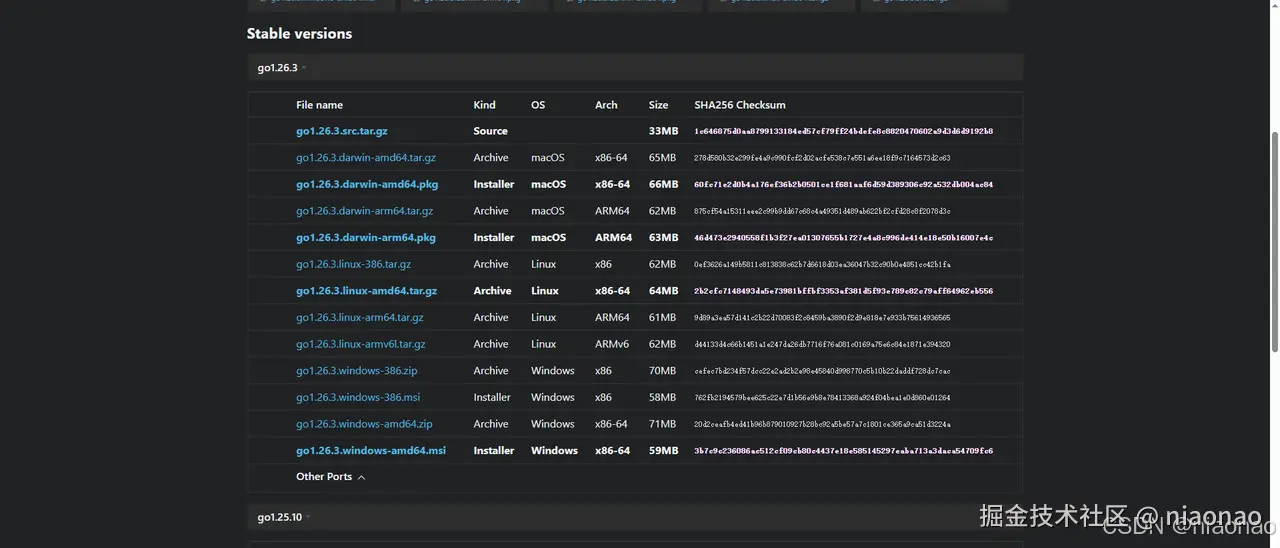Select the Source kind cell
The width and height of the screenshot is (1280, 548).
(x=490, y=131)
